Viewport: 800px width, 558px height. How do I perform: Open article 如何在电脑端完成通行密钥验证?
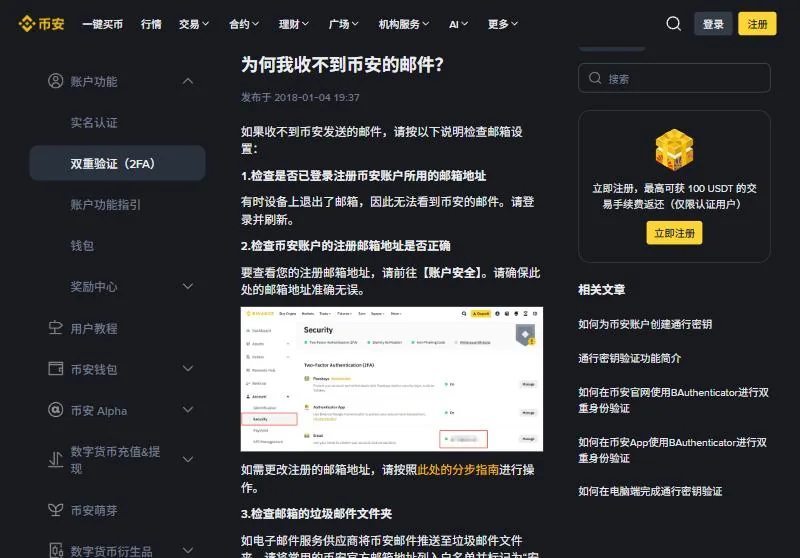point(650,491)
